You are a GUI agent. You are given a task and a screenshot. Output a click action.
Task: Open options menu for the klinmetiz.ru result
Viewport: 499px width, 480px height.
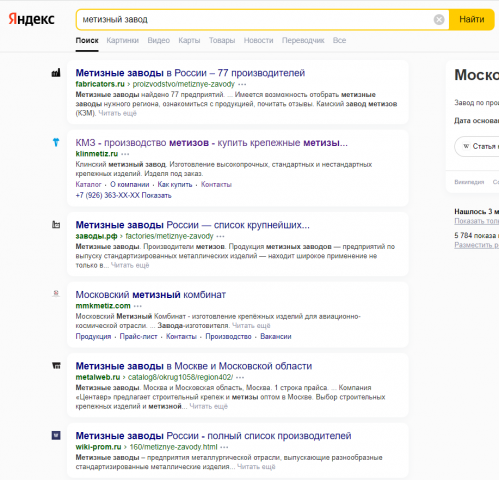(125, 154)
